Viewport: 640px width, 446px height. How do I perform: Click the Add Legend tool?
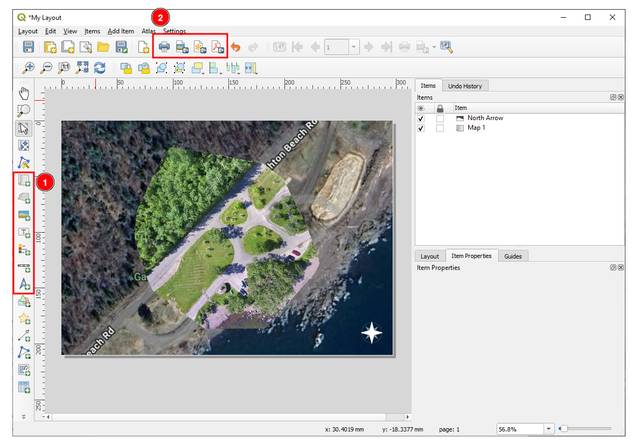coord(24,249)
